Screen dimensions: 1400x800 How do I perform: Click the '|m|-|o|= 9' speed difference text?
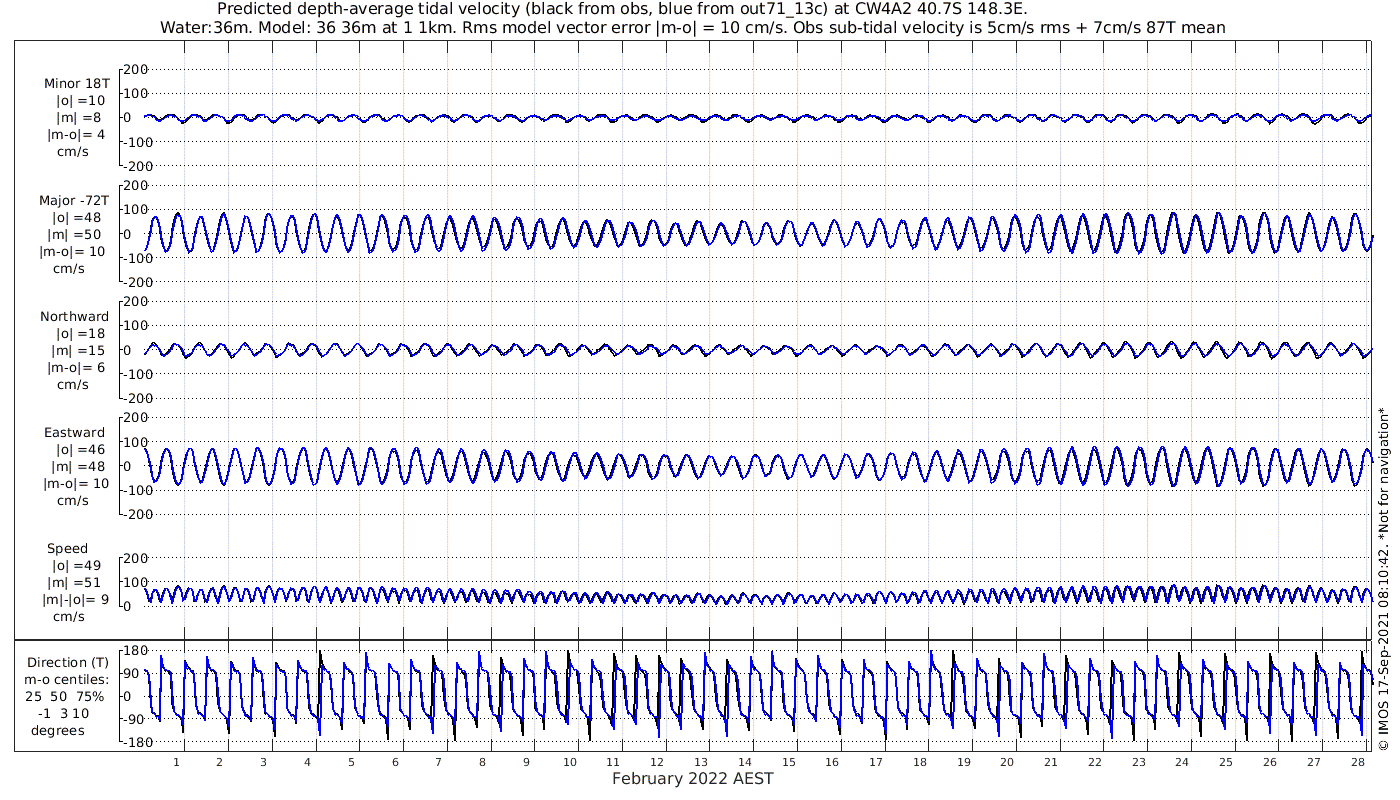pos(74,599)
